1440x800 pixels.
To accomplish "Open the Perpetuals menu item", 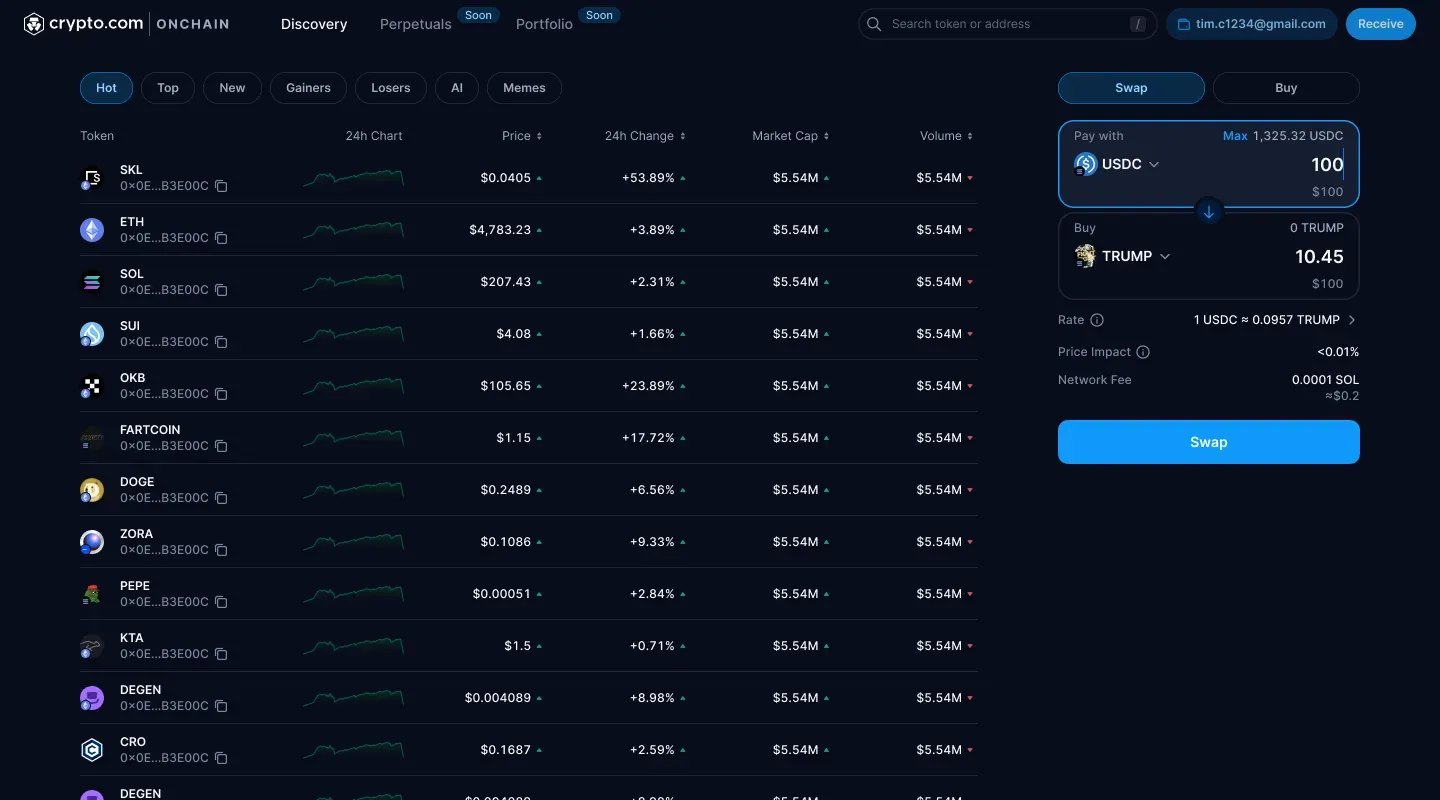I will pos(415,24).
